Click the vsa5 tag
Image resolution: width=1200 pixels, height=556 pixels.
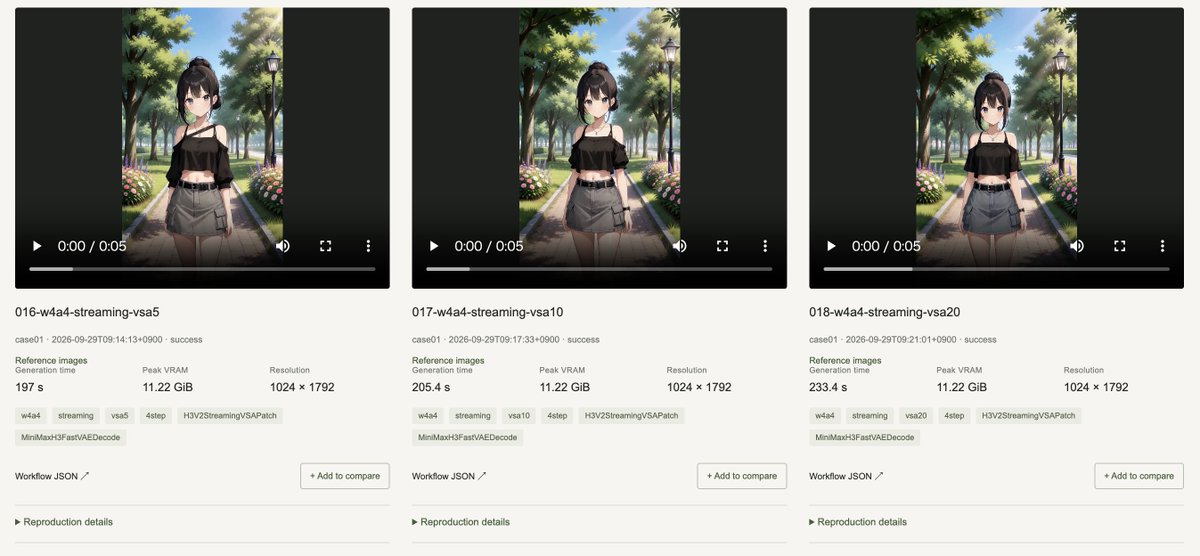pos(120,415)
